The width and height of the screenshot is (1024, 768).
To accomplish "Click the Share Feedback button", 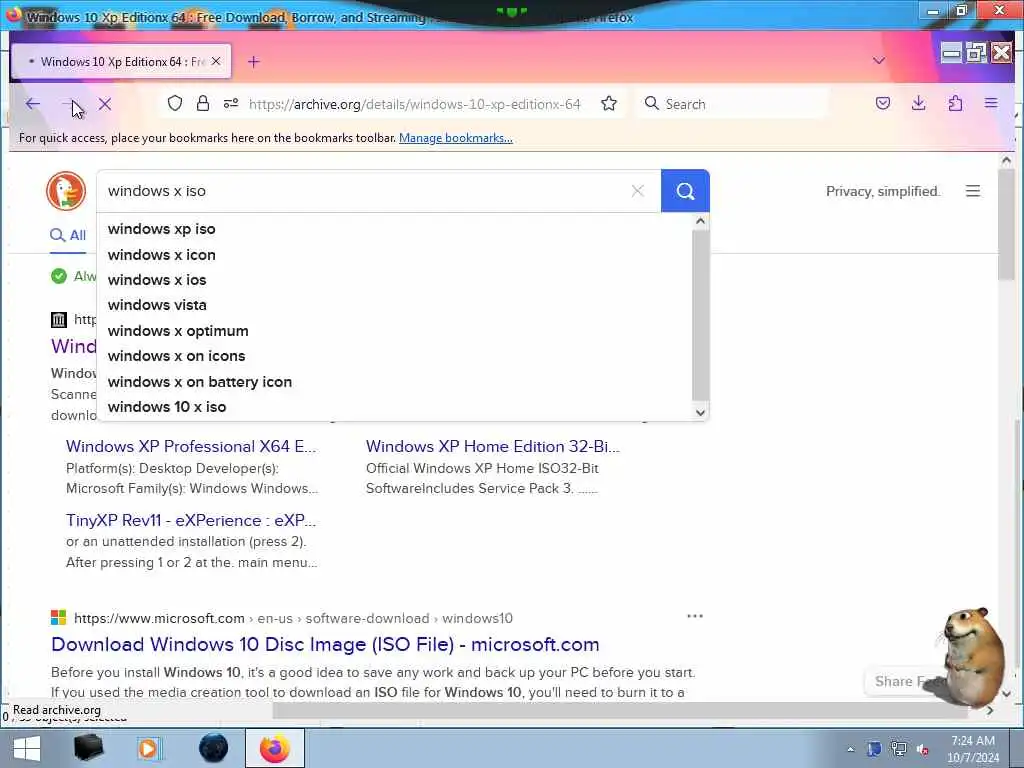I will [904, 682].
